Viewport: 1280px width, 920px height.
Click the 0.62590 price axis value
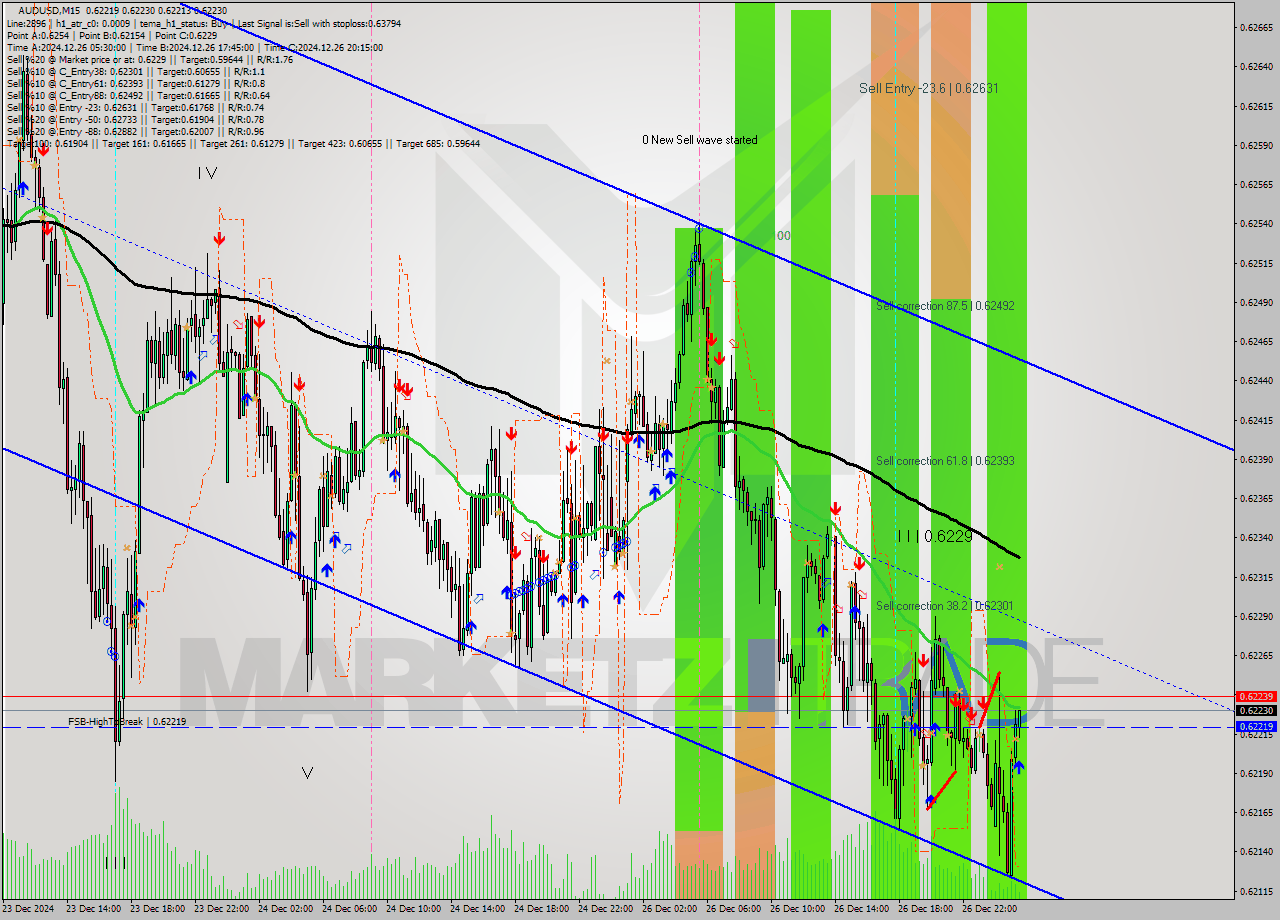pos(1255,145)
